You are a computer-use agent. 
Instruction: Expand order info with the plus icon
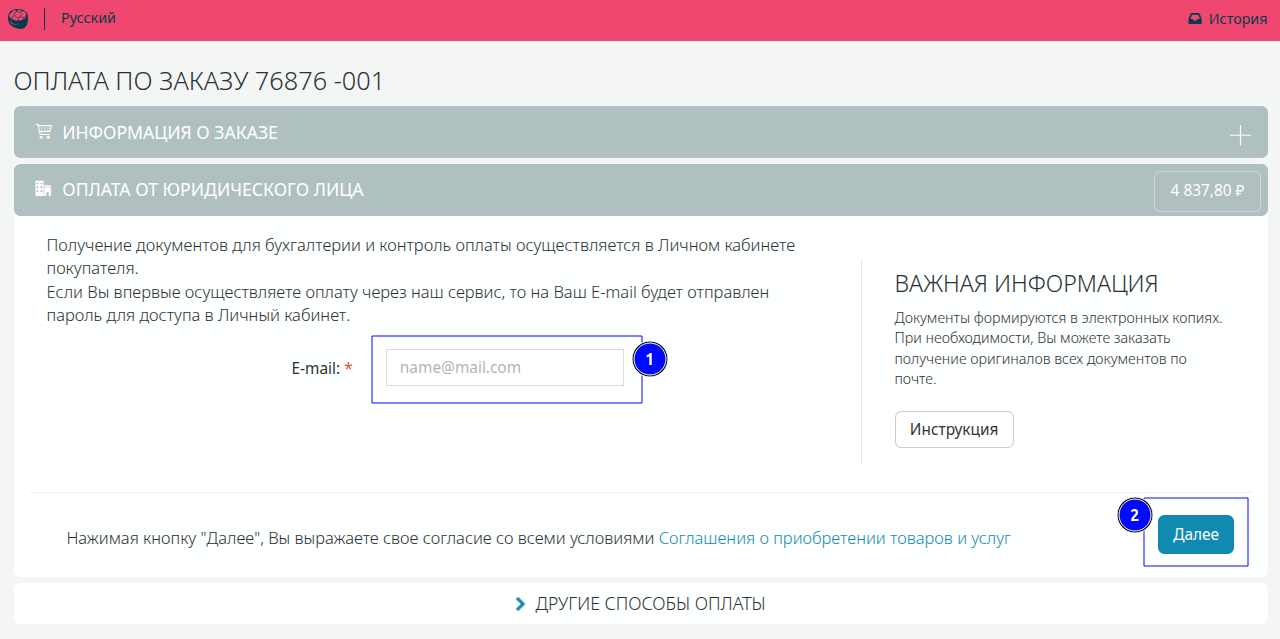coord(1240,135)
